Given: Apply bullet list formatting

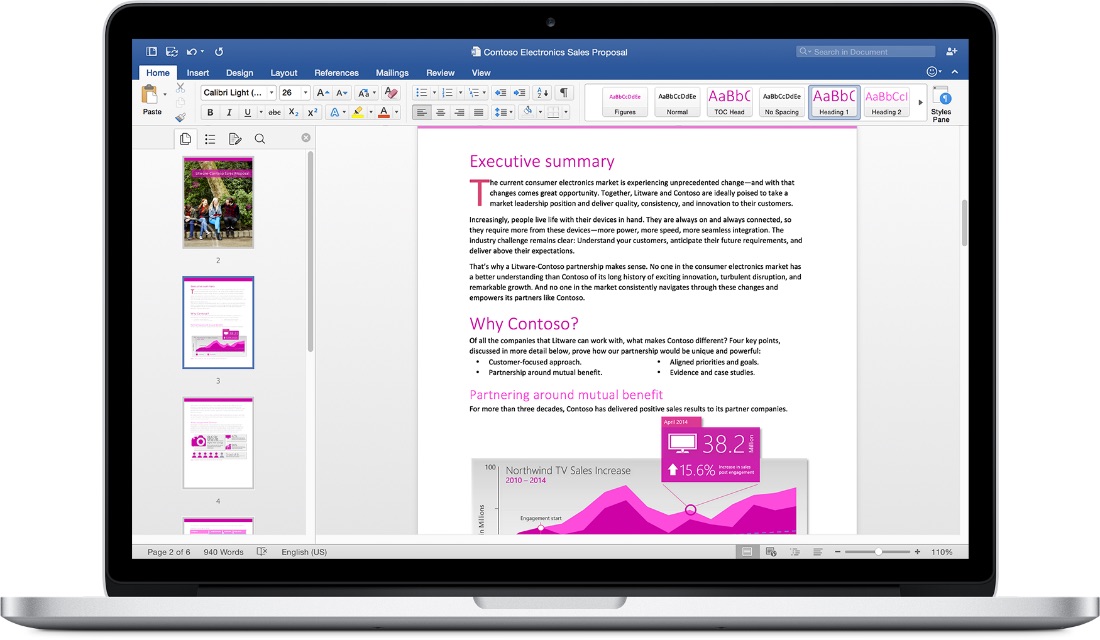Looking at the screenshot, I should coord(423,92).
